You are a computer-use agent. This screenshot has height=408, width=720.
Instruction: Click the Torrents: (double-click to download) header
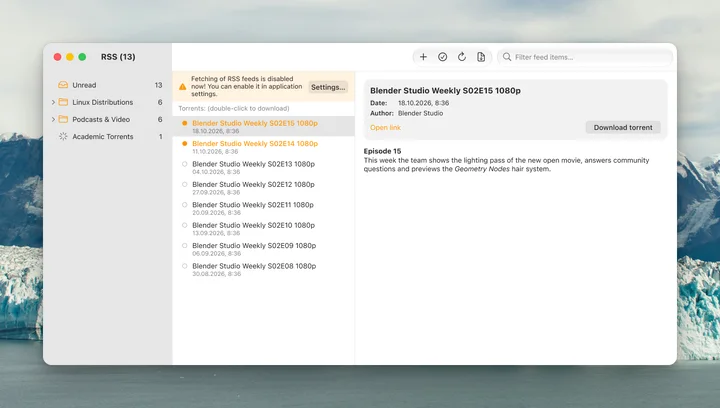click(234, 108)
